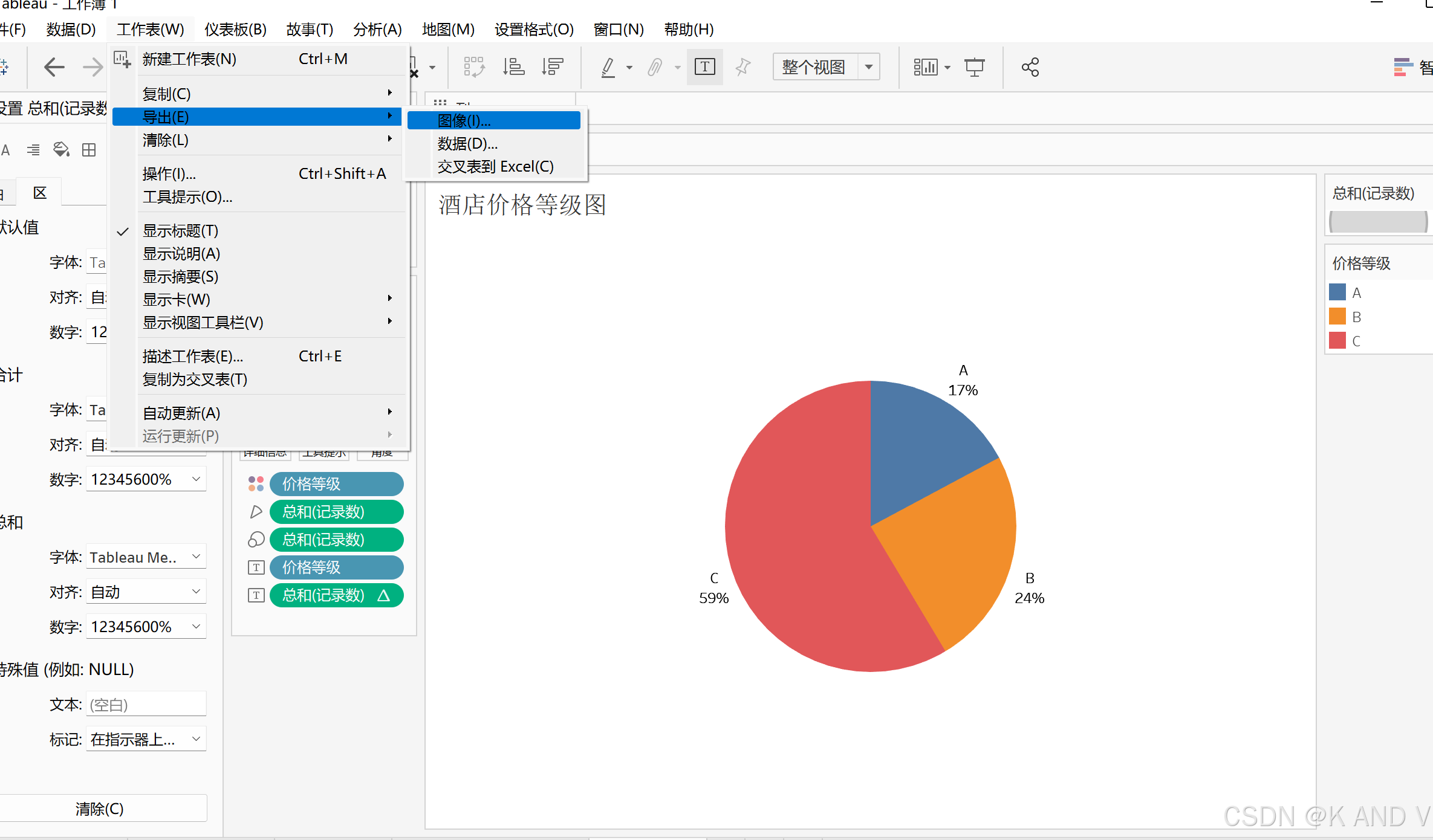The height and width of the screenshot is (840, 1433).
Task: Click the orange B legend color swatch
Action: coord(1337,317)
